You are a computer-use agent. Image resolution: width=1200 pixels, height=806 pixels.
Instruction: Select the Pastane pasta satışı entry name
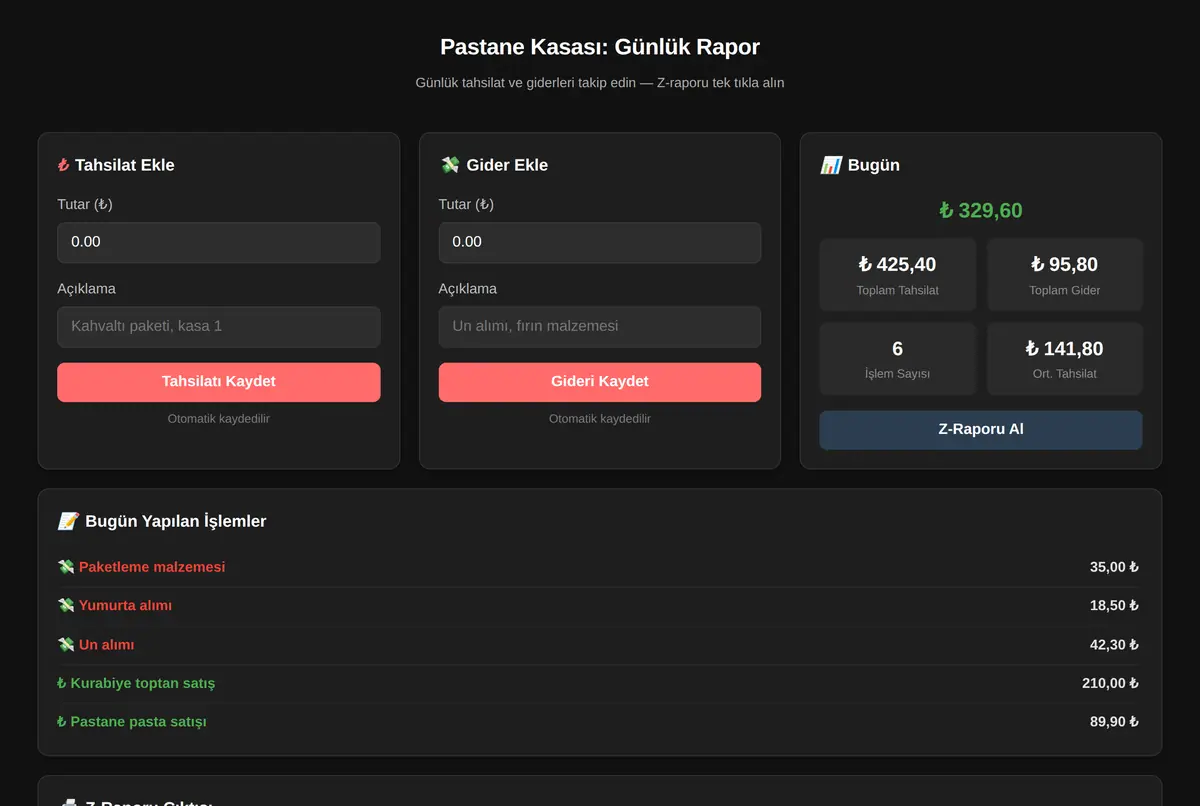click(x=139, y=722)
